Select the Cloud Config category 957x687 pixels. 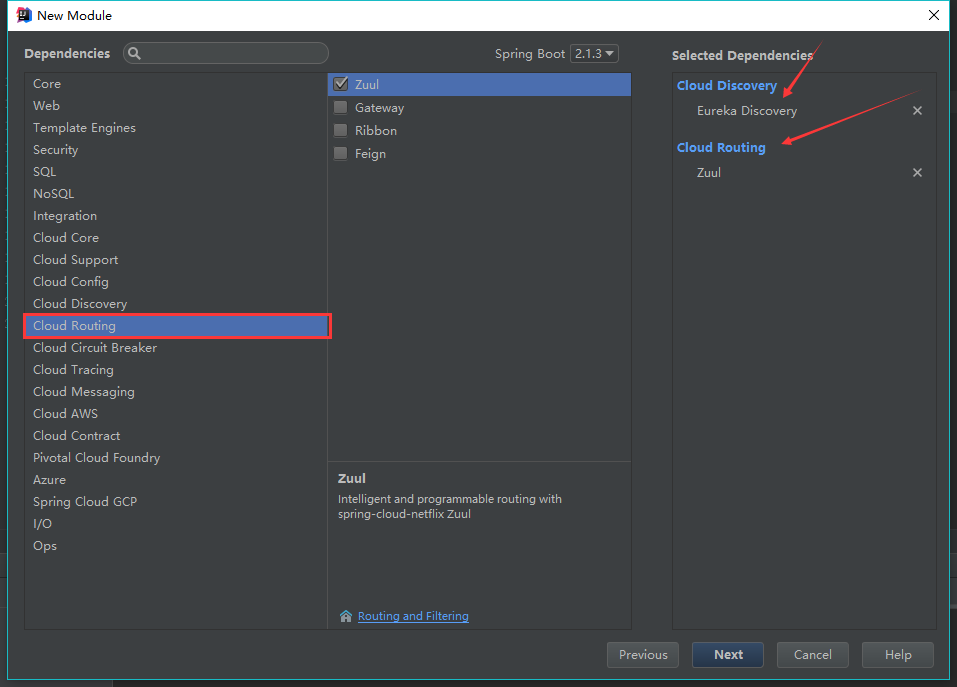176,282
